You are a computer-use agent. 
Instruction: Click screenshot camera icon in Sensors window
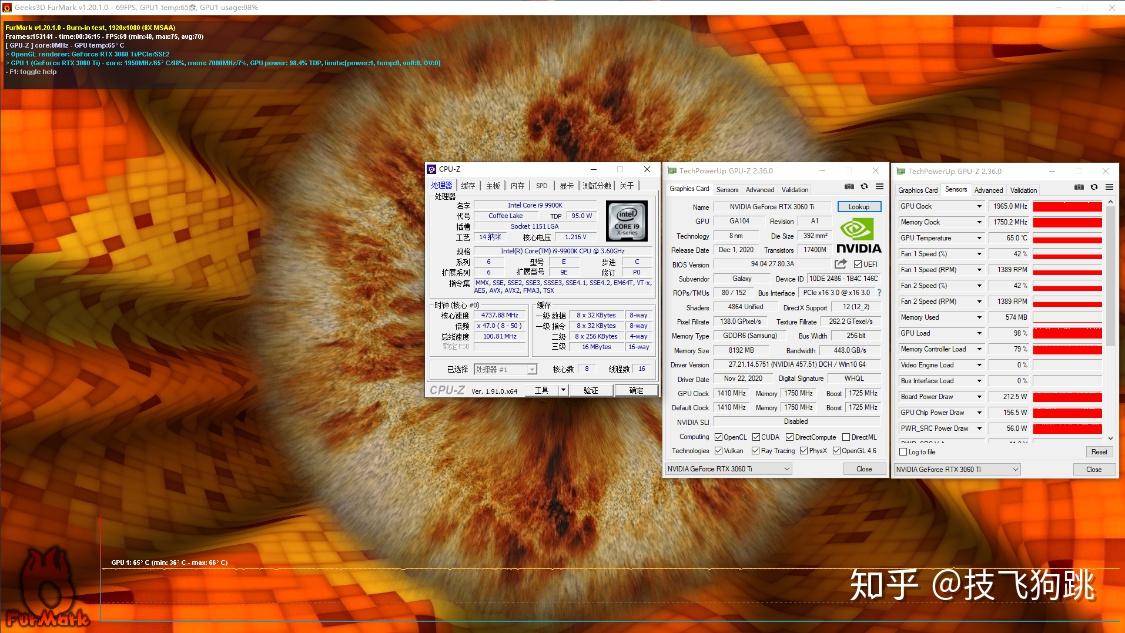click(1079, 187)
